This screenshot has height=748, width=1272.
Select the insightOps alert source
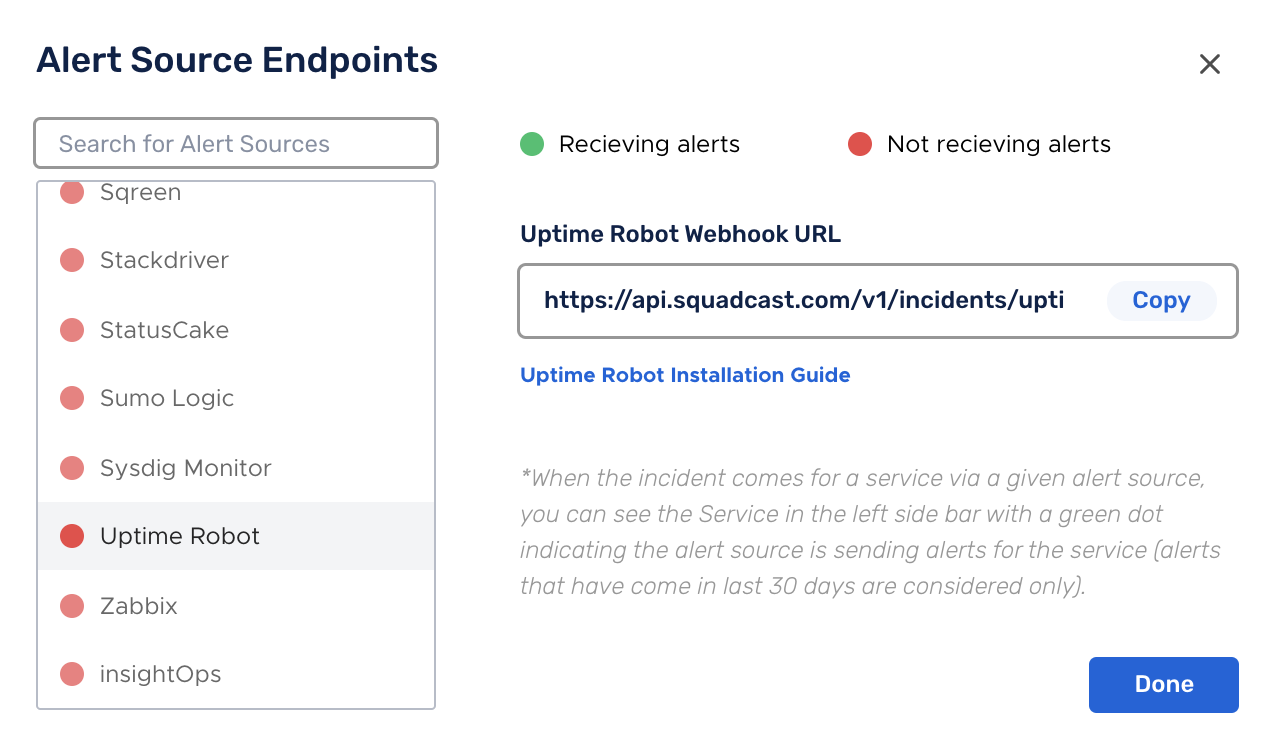(236, 674)
